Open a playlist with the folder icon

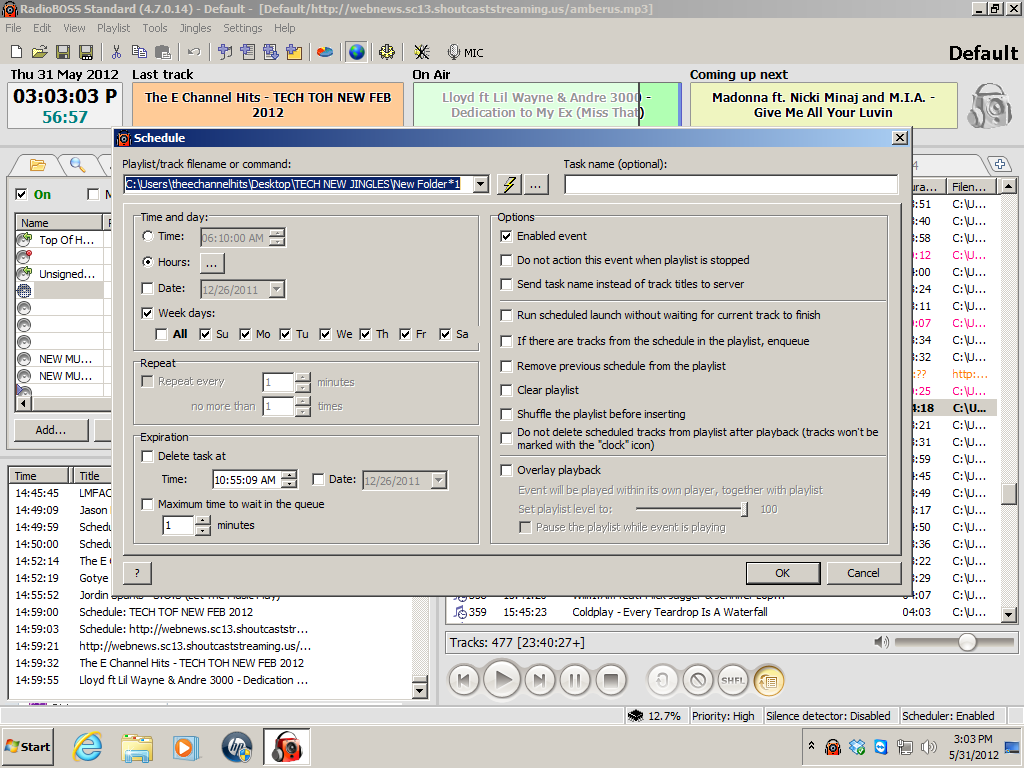tap(39, 52)
